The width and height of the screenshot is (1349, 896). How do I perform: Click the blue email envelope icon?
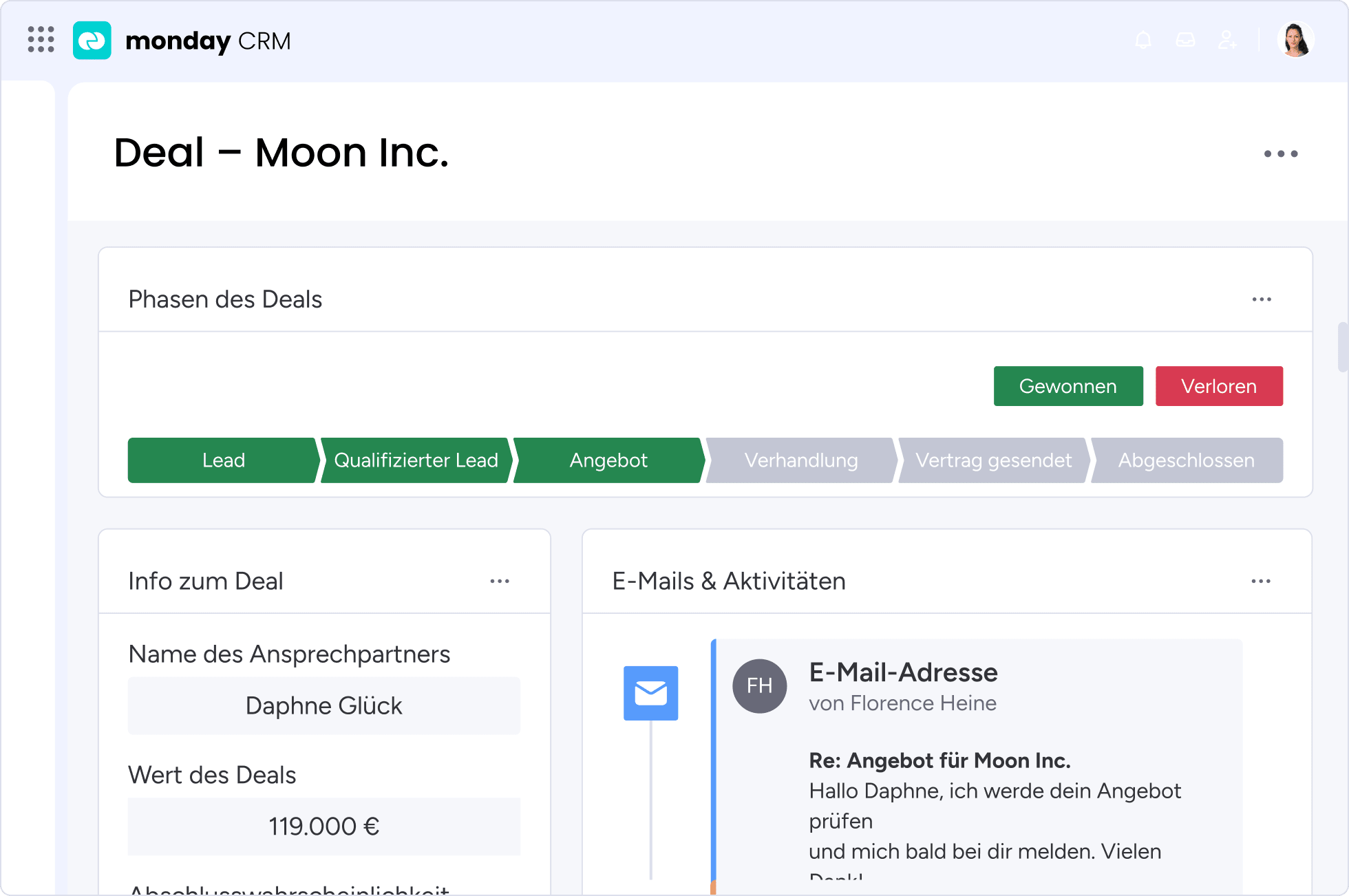coord(650,693)
